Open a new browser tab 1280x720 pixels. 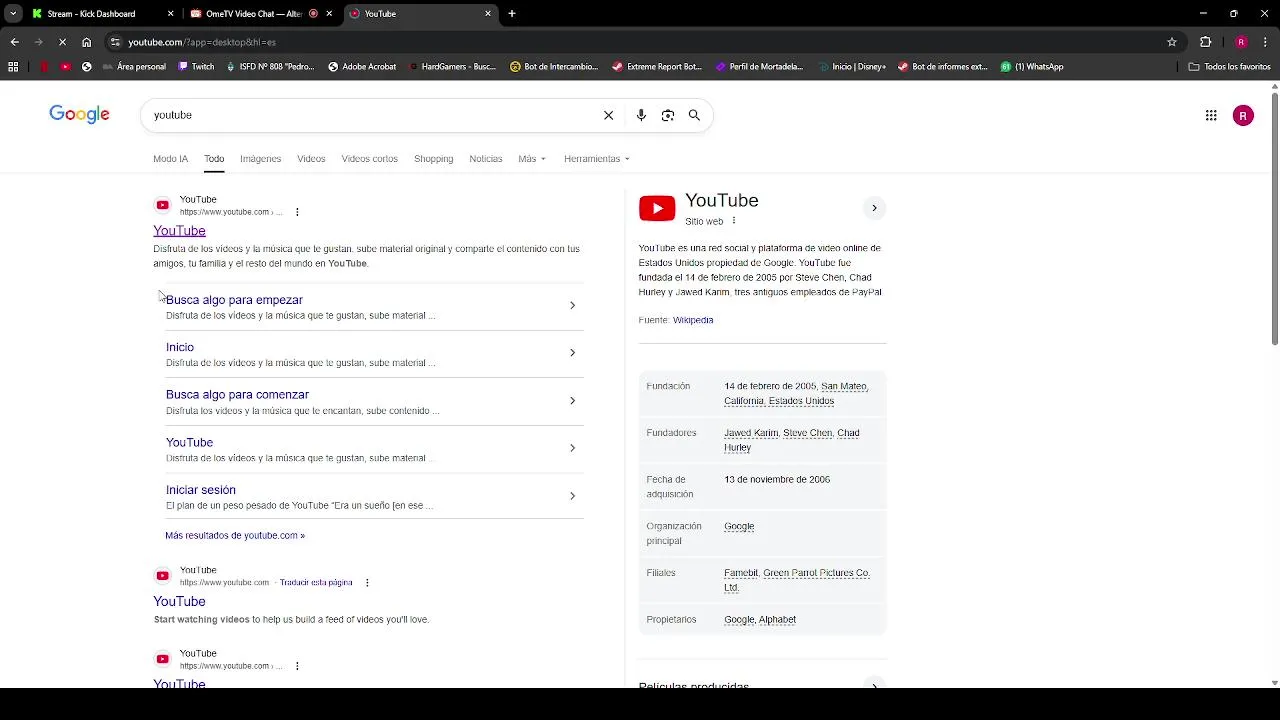pos(512,14)
